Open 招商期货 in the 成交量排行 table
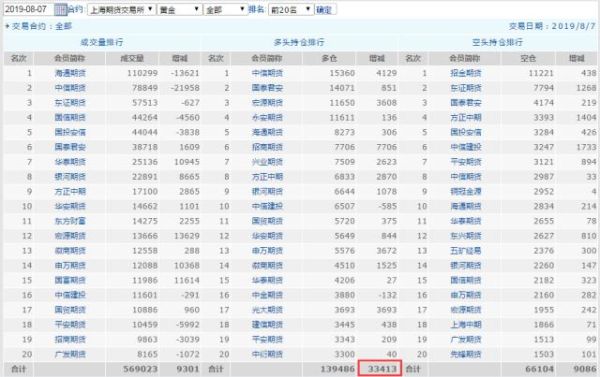This screenshot has width=600, height=377. [x=70, y=339]
